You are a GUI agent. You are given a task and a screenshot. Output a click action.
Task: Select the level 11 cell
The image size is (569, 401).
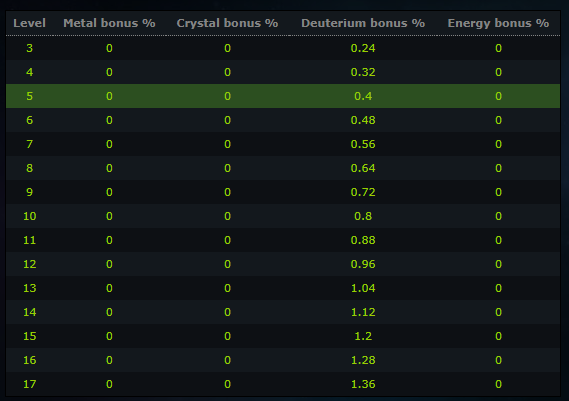click(x=29, y=240)
